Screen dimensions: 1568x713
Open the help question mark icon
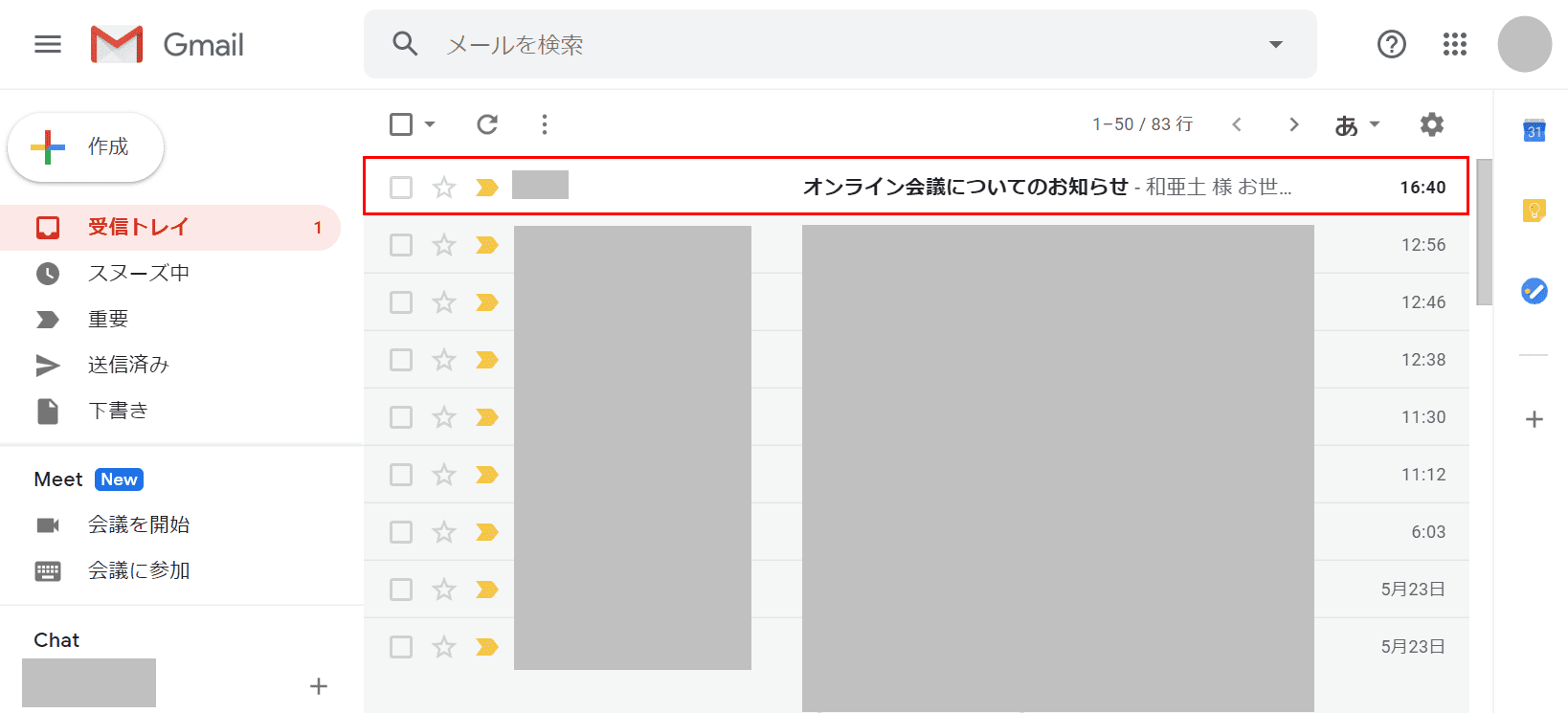[1391, 44]
